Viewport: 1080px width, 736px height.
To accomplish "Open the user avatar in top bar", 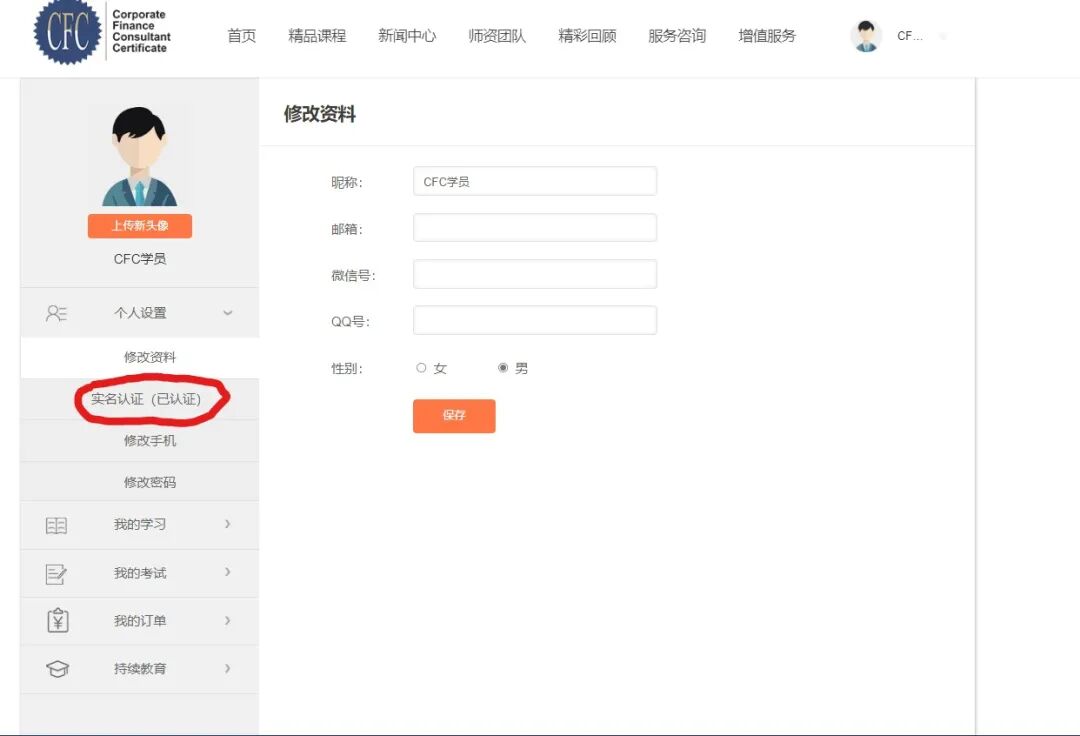I will (x=866, y=36).
